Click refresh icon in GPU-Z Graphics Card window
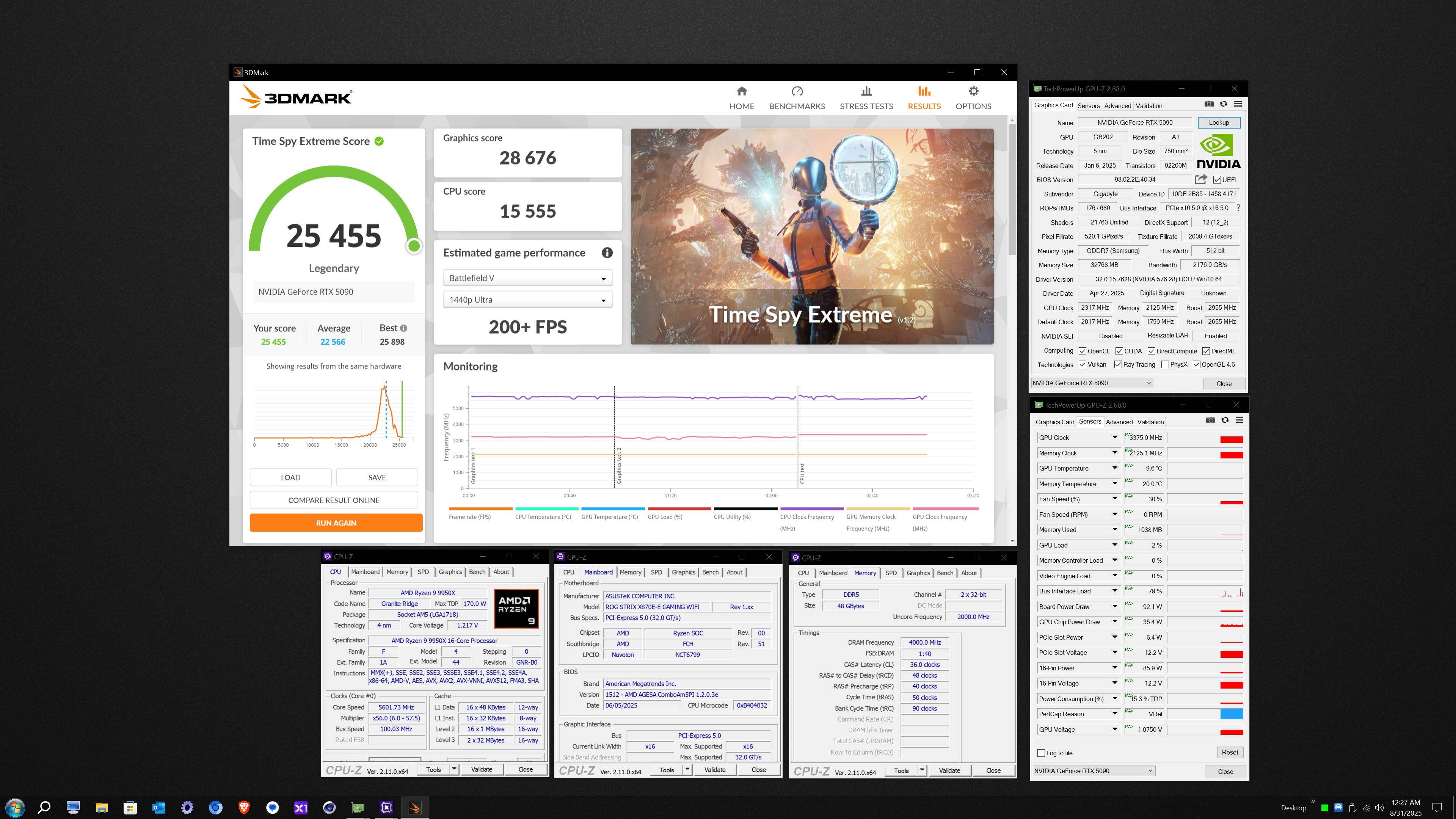The image size is (1456, 819). pyautogui.click(x=1223, y=104)
